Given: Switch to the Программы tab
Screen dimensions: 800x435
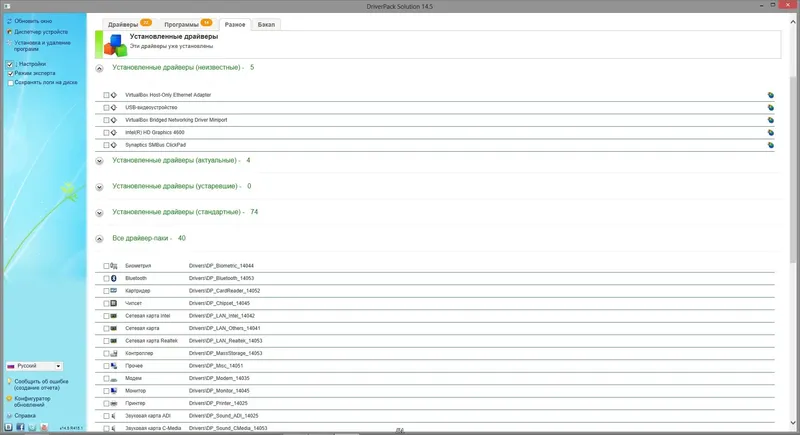Looking at the screenshot, I should point(187,24).
